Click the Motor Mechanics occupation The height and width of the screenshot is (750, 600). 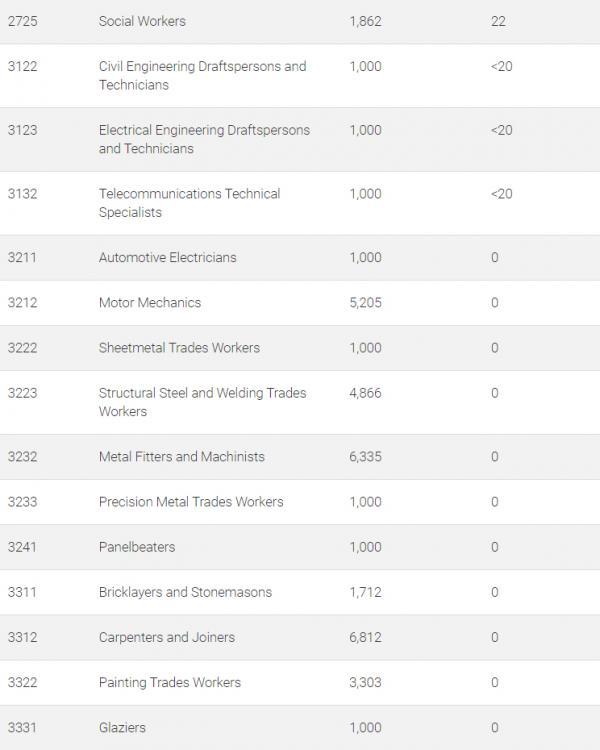click(150, 302)
